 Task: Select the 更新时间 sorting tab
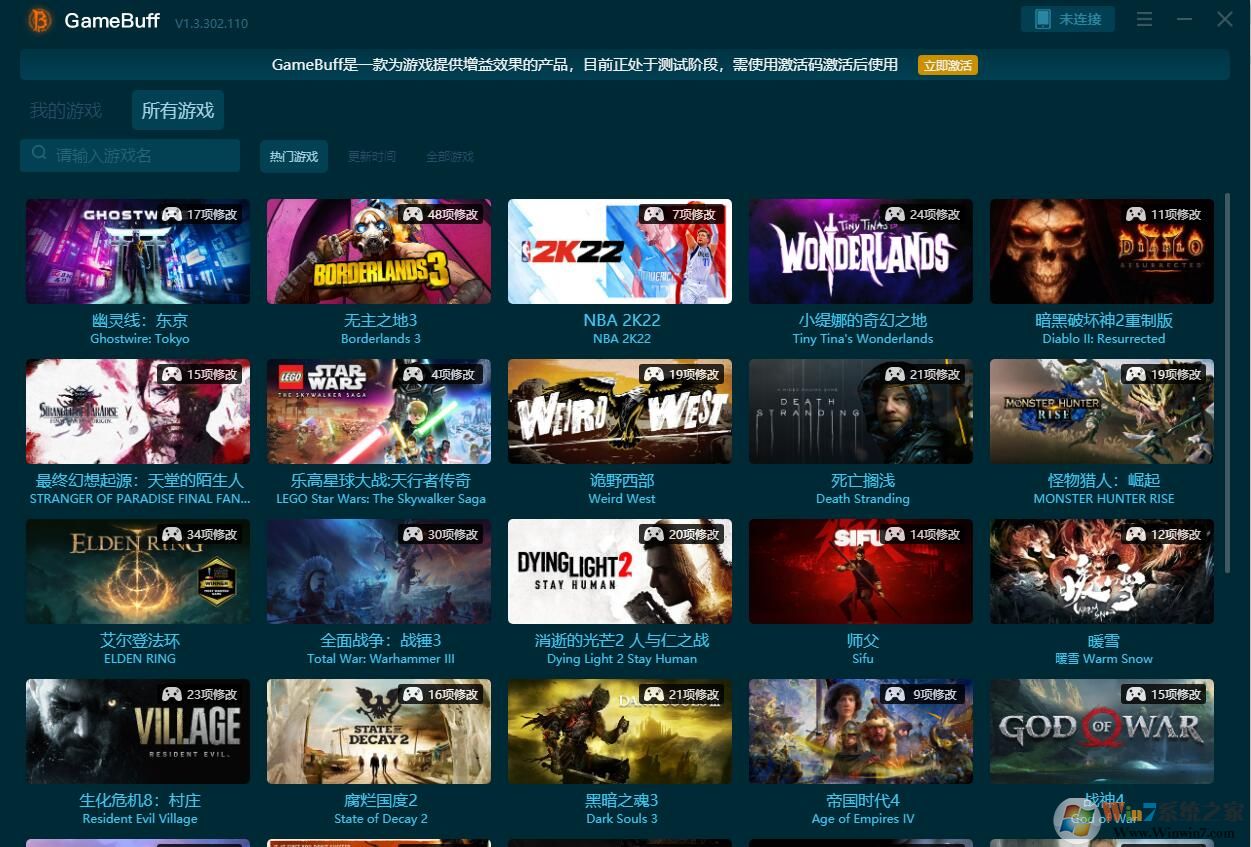point(371,156)
